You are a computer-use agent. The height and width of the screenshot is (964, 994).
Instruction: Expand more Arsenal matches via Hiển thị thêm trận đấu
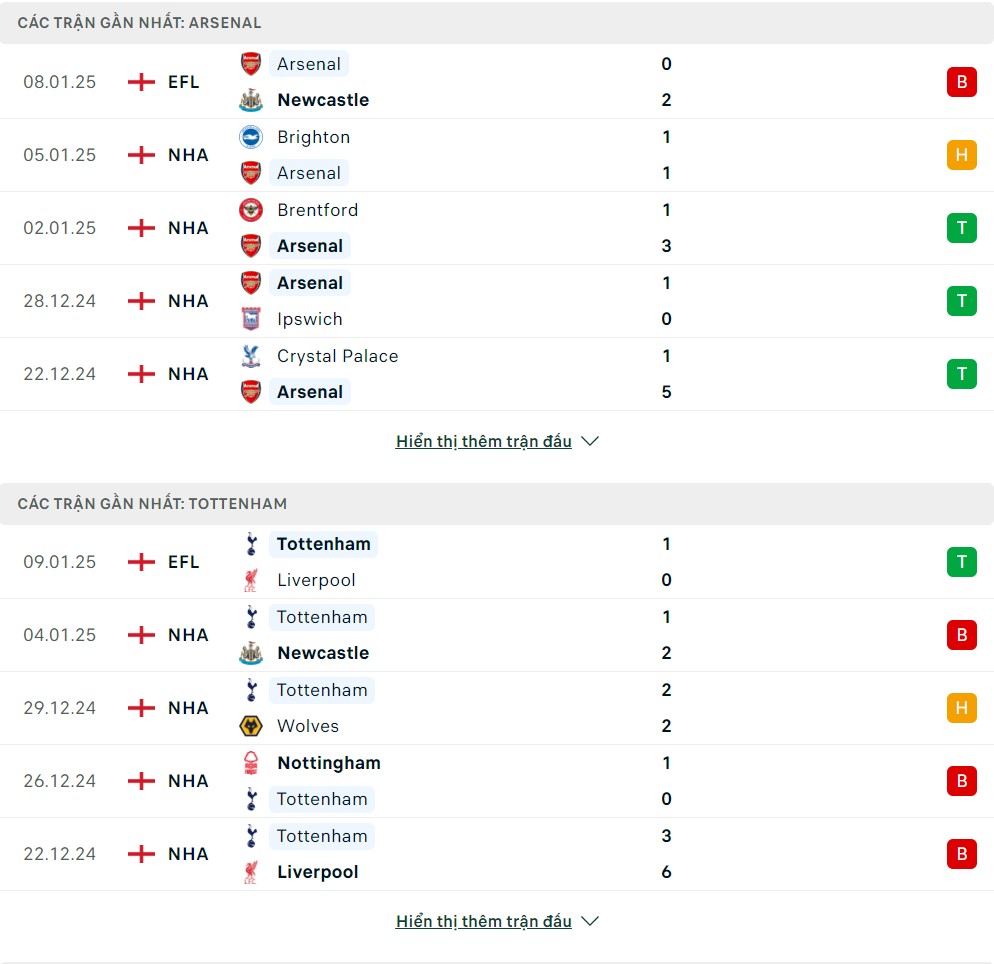click(484, 441)
